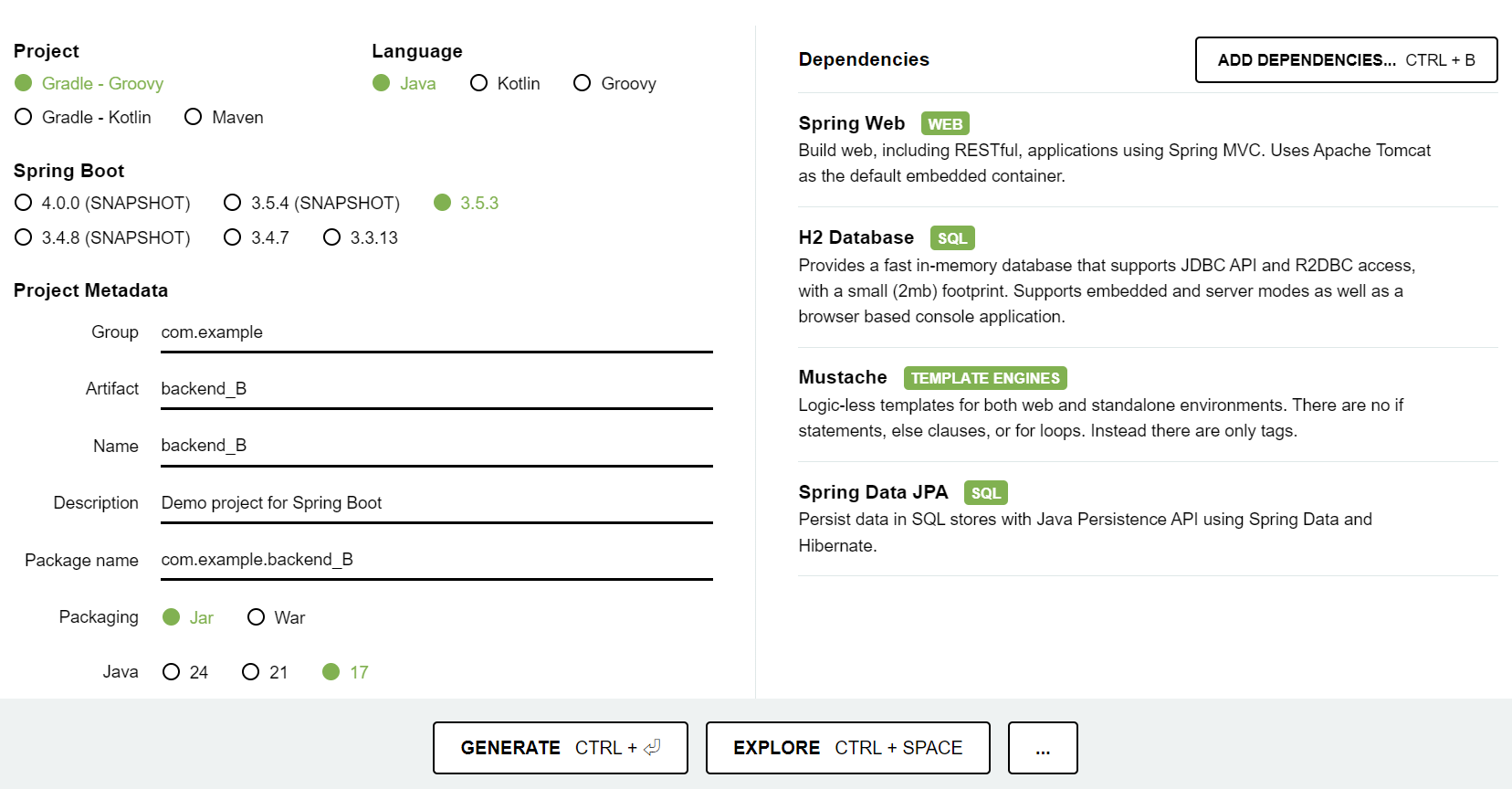This screenshot has height=789, width=1512.
Task: Select Spring Boot 4.0.0 (SNAPSHOT)
Action: [x=102, y=203]
